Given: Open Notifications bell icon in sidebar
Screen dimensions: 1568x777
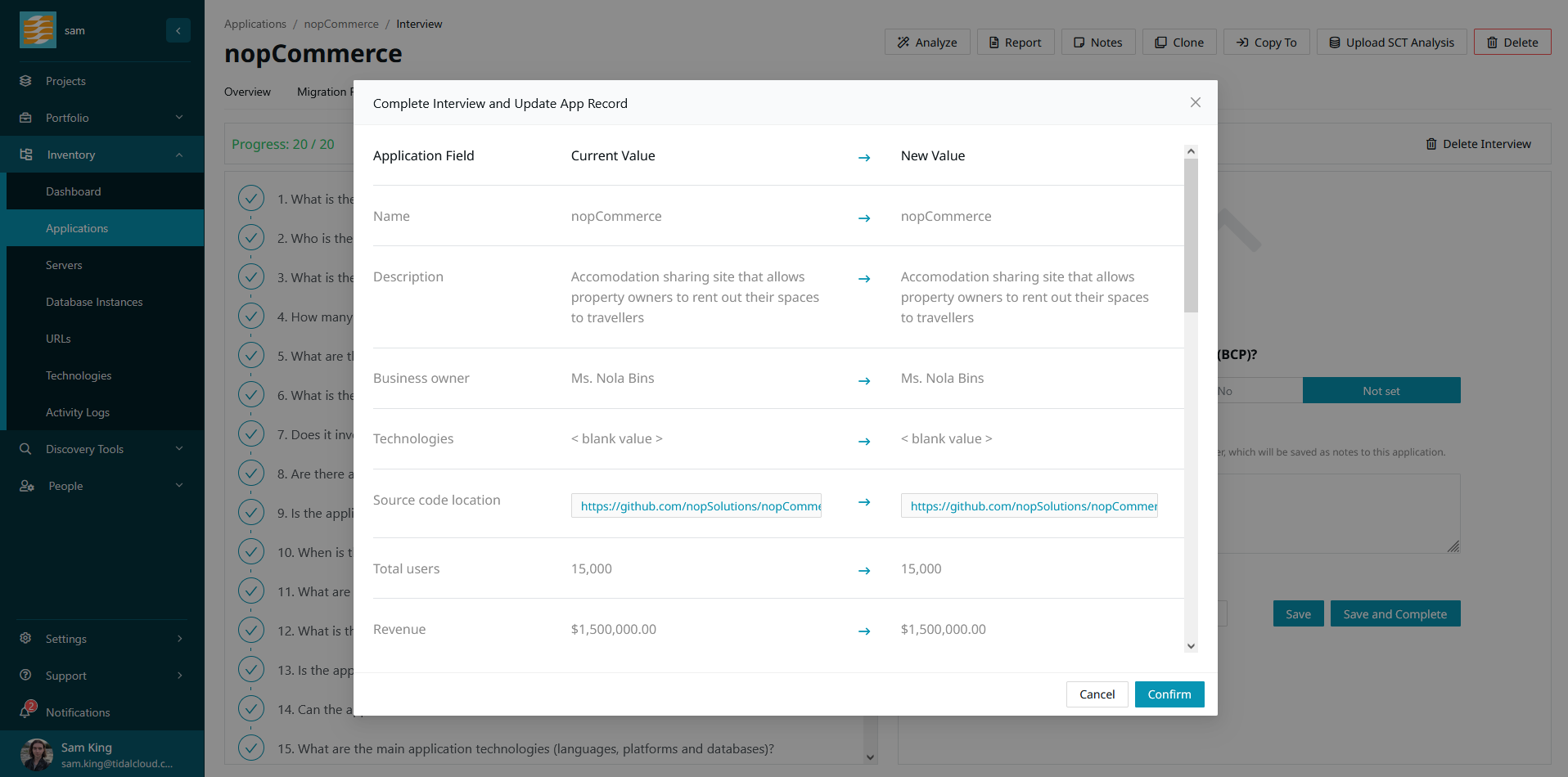Looking at the screenshot, I should point(26,712).
